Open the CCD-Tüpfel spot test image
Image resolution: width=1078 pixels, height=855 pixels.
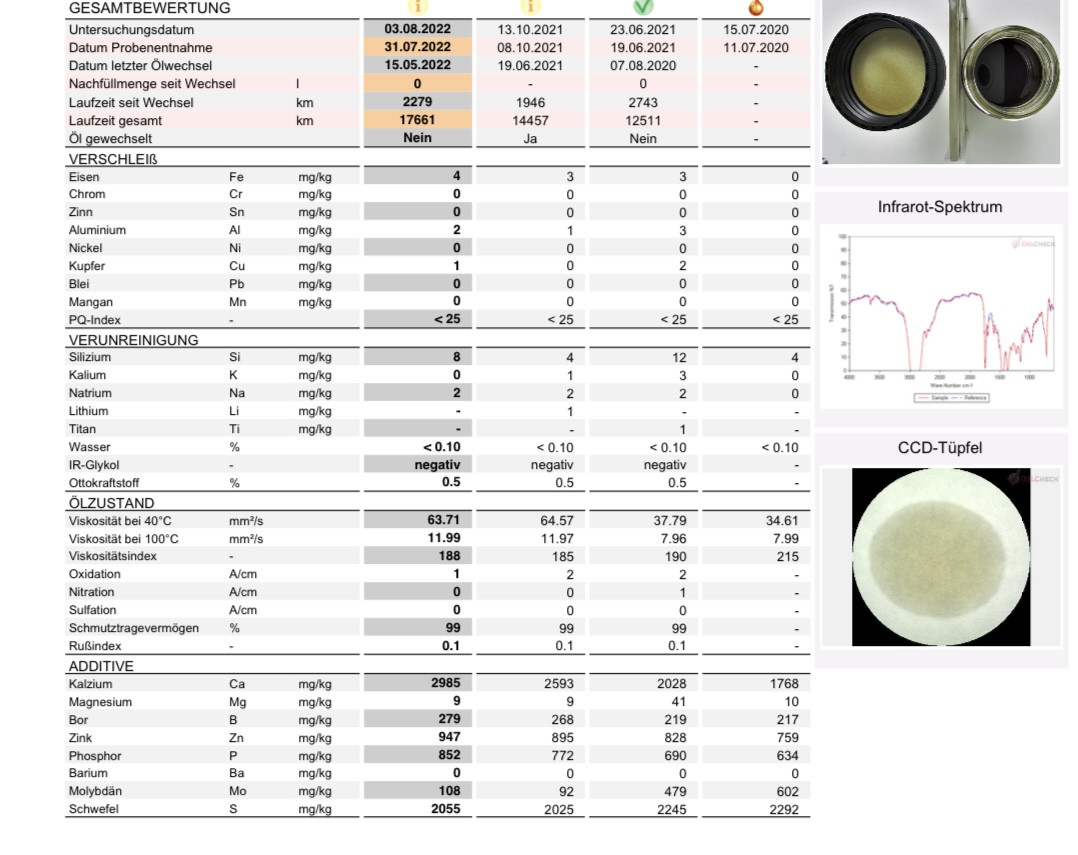coord(940,557)
